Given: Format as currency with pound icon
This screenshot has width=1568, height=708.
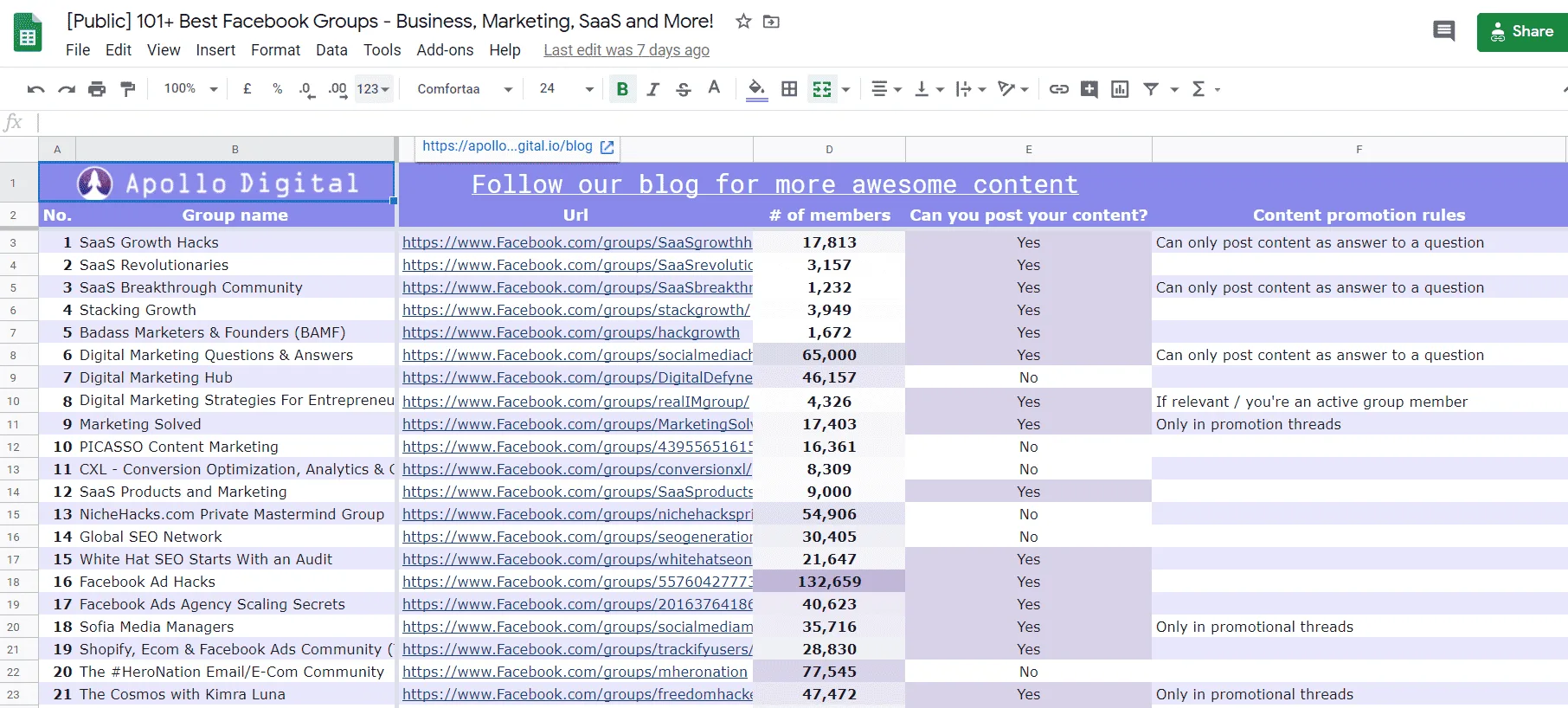Looking at the screenshot, I should [x=247, y=88].
